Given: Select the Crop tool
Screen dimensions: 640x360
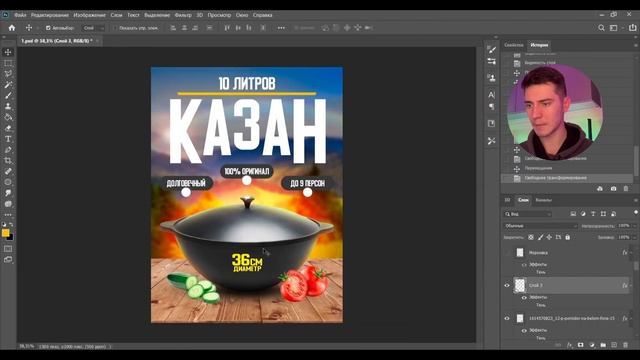Looking at the screenshot, I should (x=8, y=160).
